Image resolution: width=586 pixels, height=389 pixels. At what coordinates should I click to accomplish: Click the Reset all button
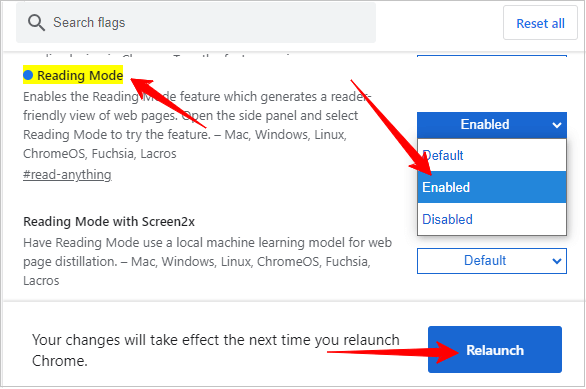point(540,23)
